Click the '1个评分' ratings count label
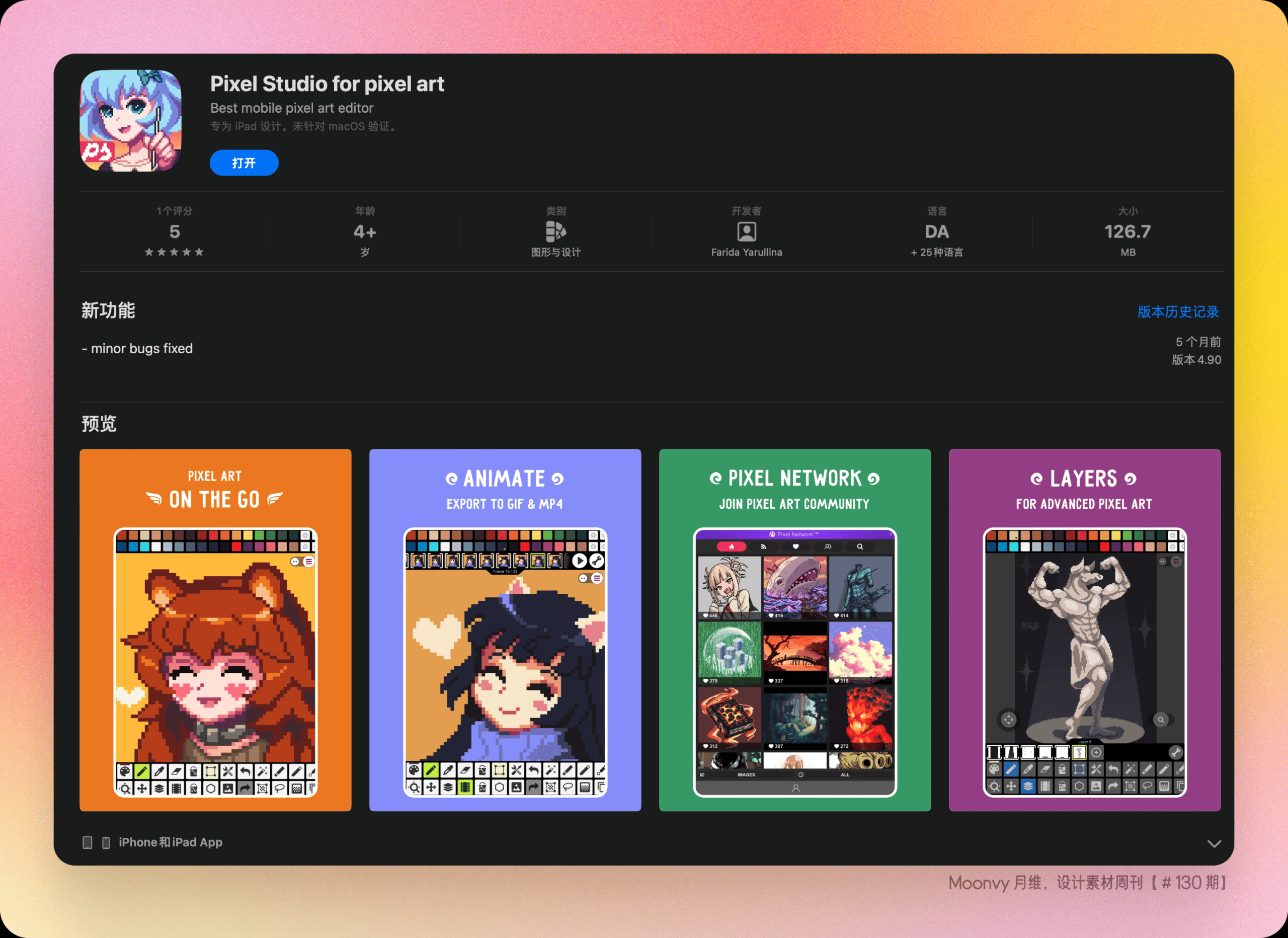Viewport: 1288px width, 938px height. pos(175,211)
